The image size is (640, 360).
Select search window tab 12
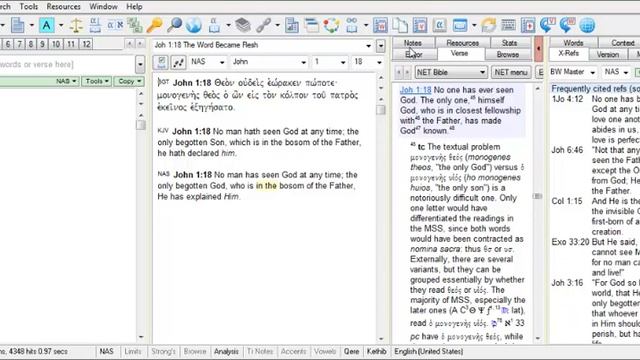[x=86, y=44]
